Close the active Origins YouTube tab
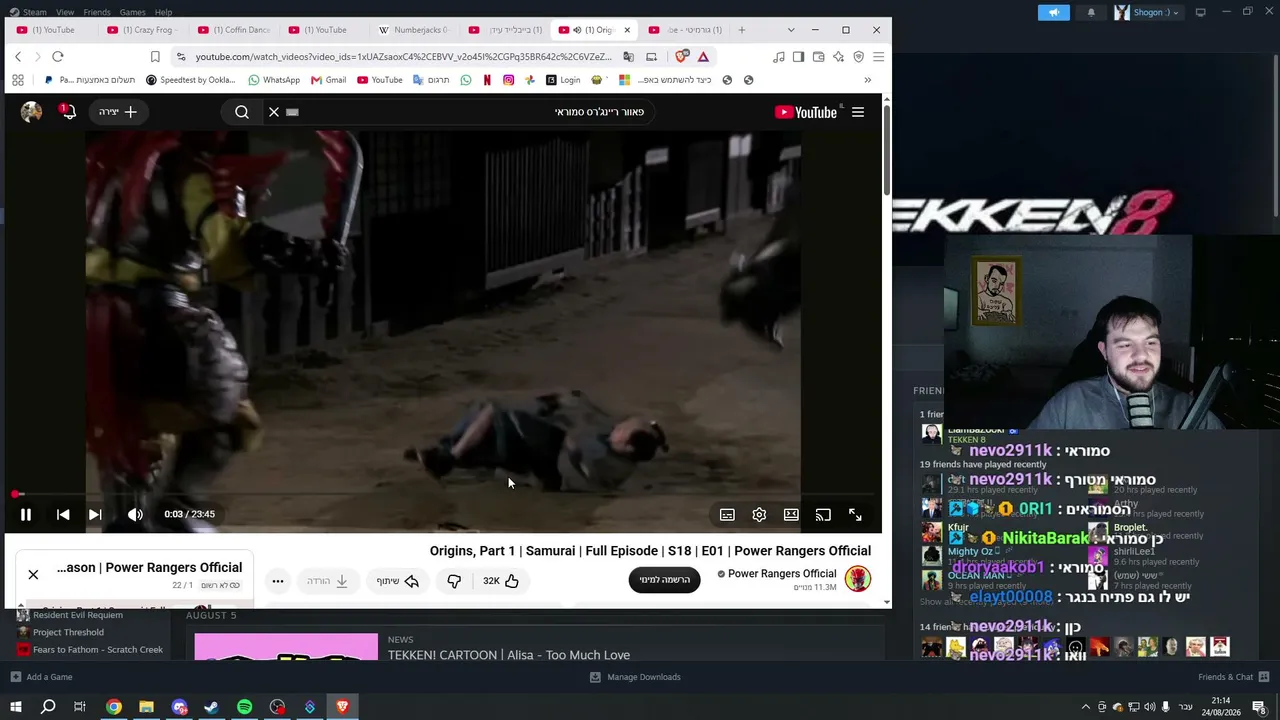Image resolution: width=1280 pixels, height=720 pixels. [627, 30]
